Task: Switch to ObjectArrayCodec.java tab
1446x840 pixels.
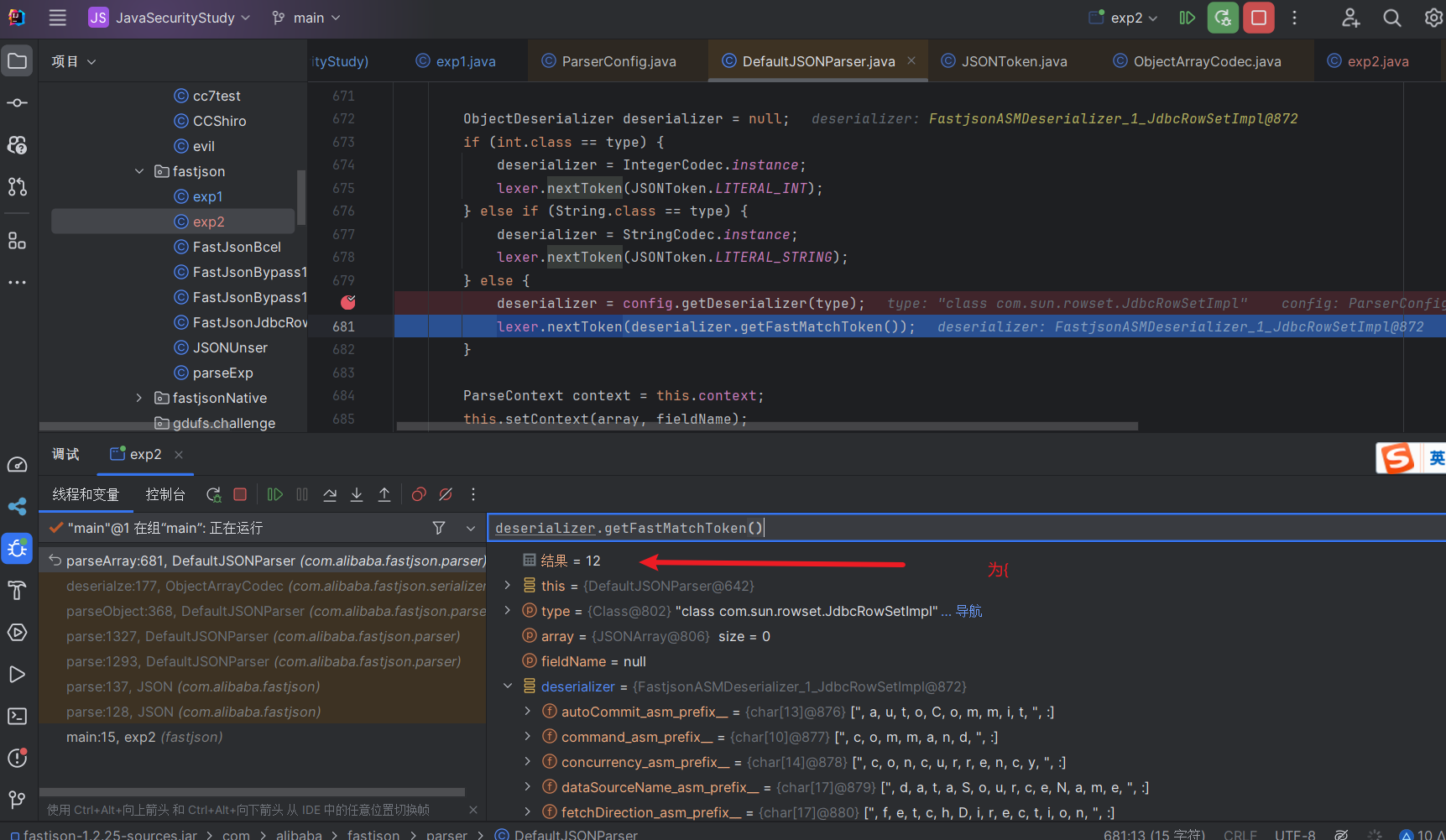Action: click(x=1198, y=61)
